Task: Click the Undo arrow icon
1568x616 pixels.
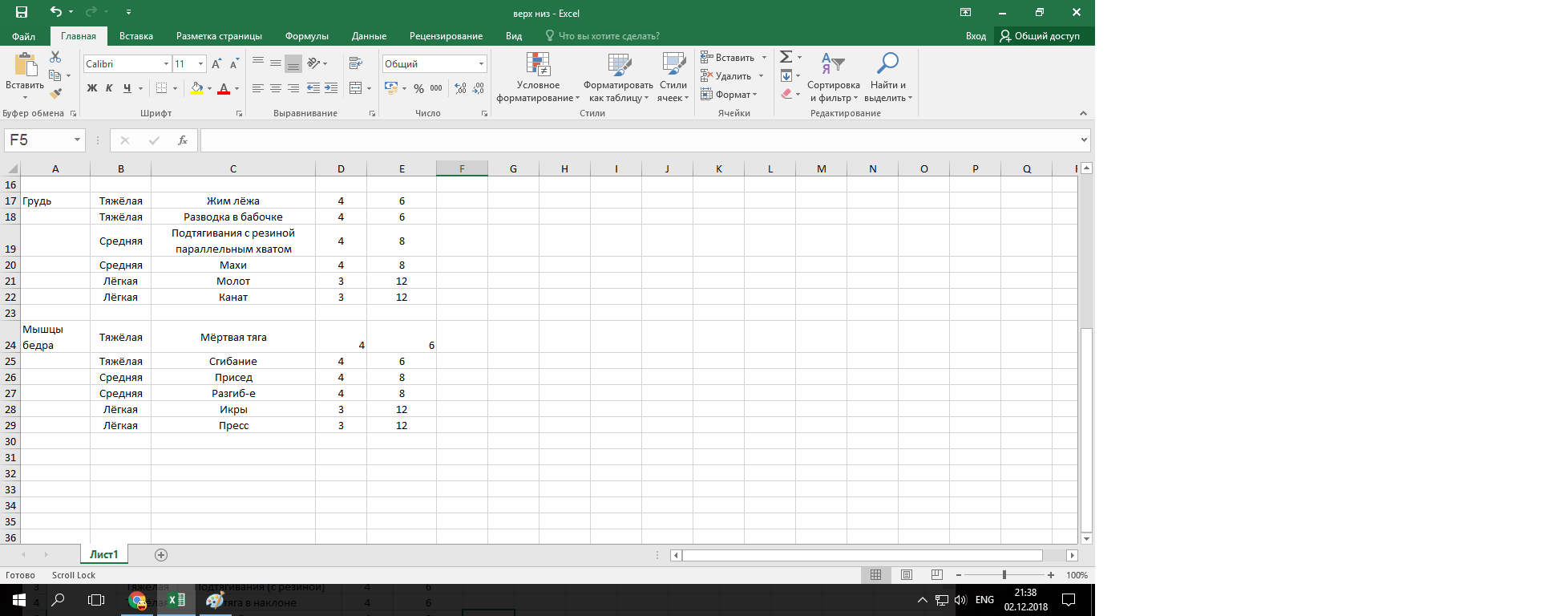Action: 55,12
